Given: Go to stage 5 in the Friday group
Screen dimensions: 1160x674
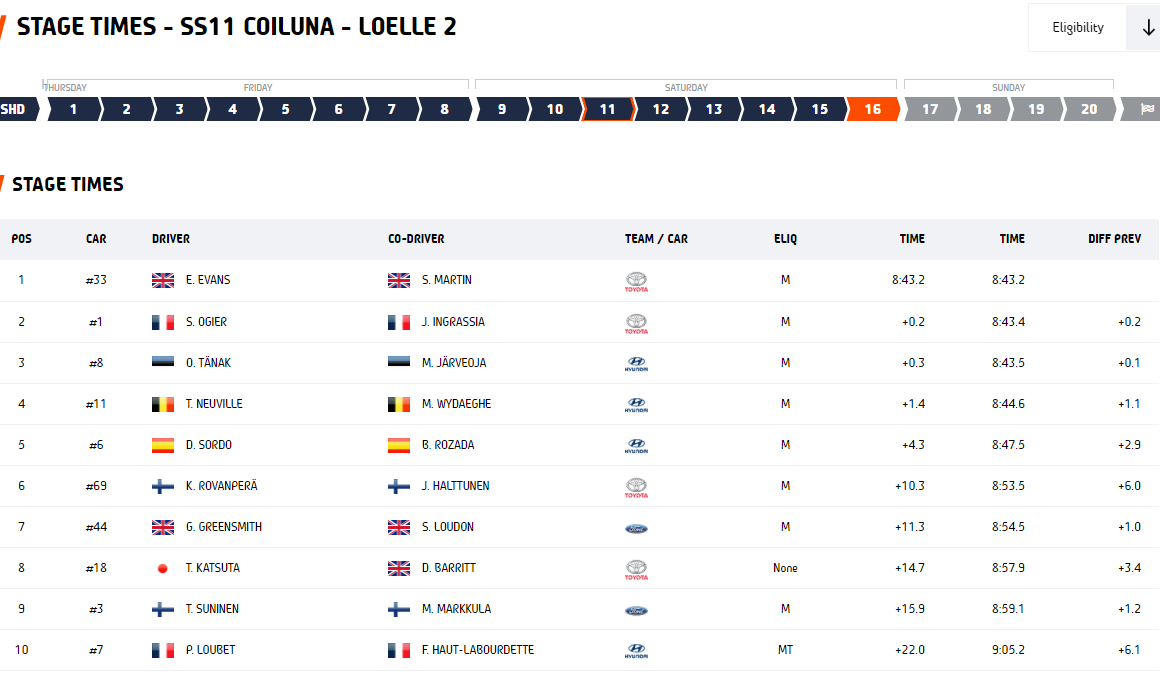Looking at the screenshot, I should tap(286, 109).
